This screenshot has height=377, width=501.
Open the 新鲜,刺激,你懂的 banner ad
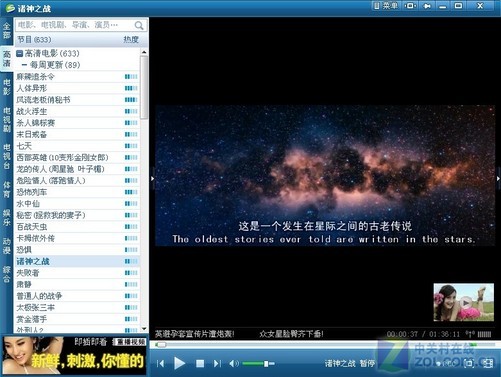tap(74, 356)
